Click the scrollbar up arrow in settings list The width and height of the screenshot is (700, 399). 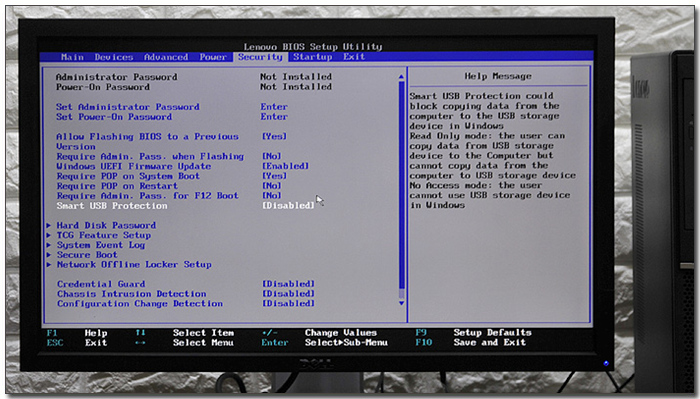pos(401,77)
